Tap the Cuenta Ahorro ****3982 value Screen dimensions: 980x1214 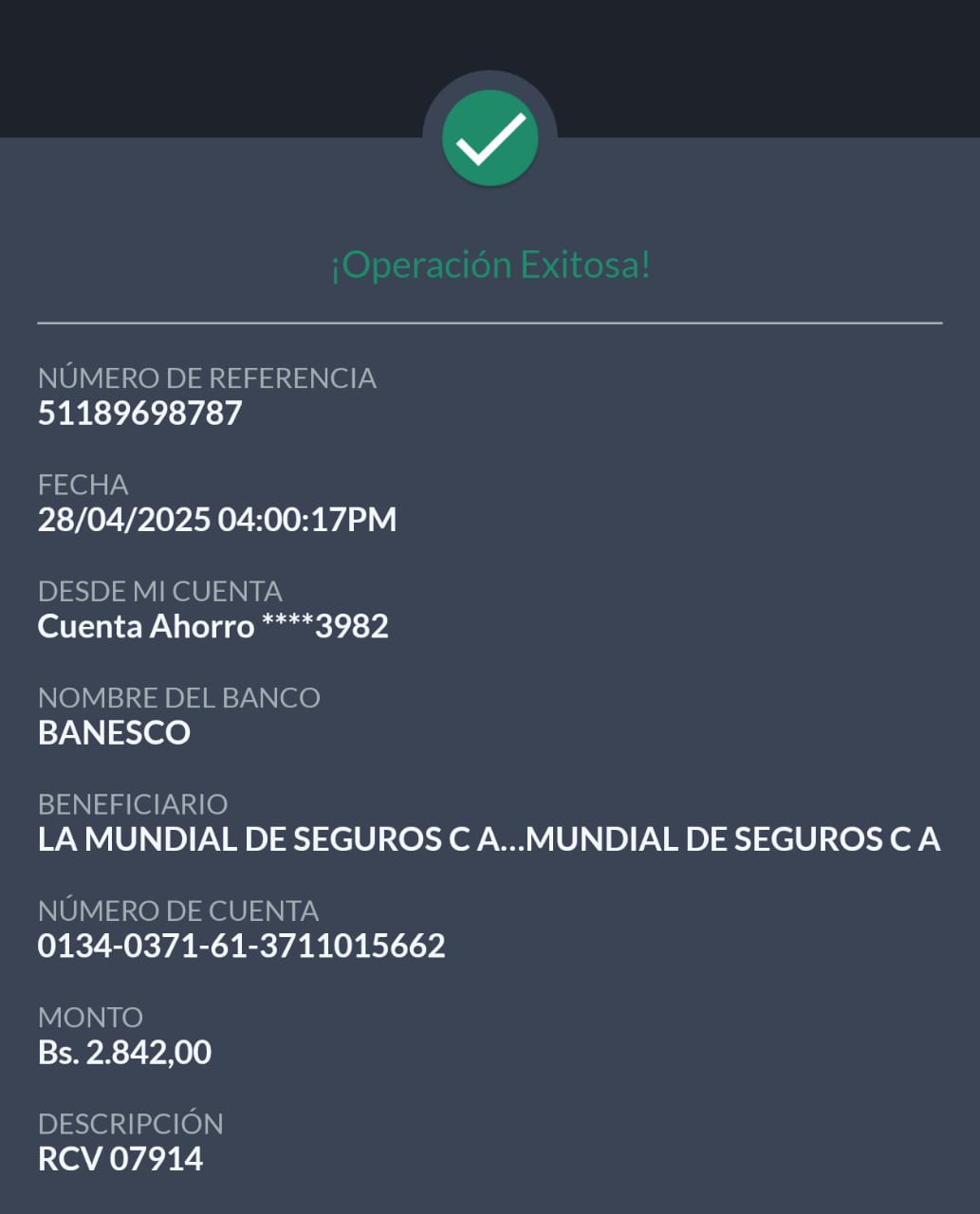click(213, 627)
